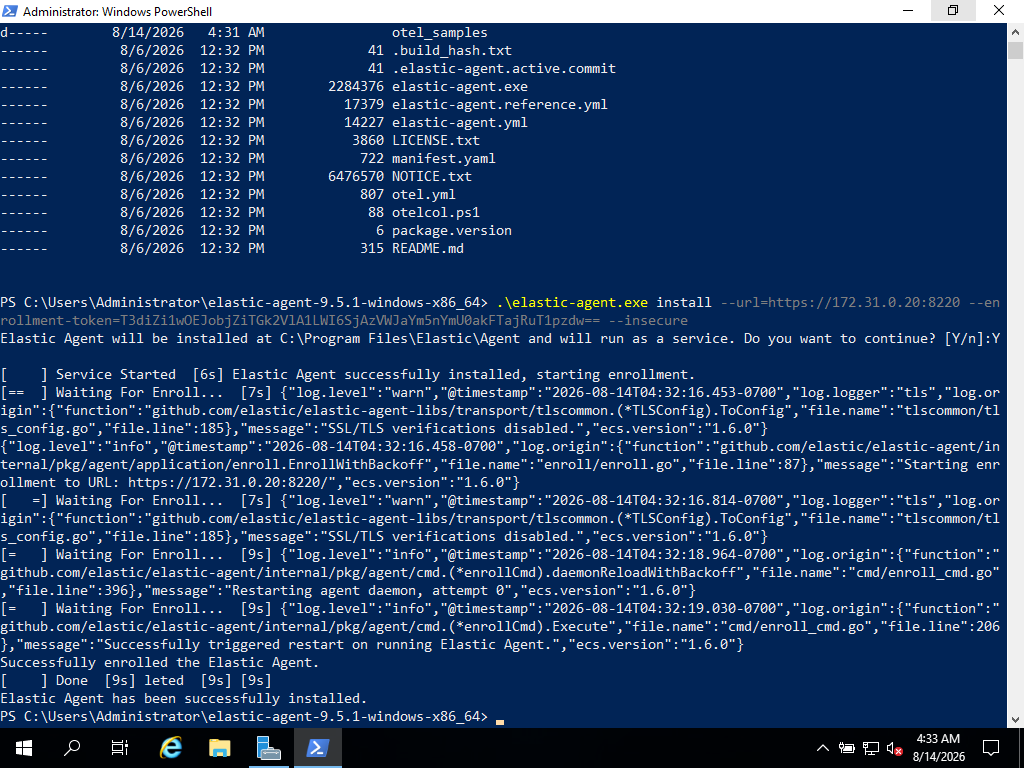
Task: Open network status tray icon
Action: click(x=871, y=748)
